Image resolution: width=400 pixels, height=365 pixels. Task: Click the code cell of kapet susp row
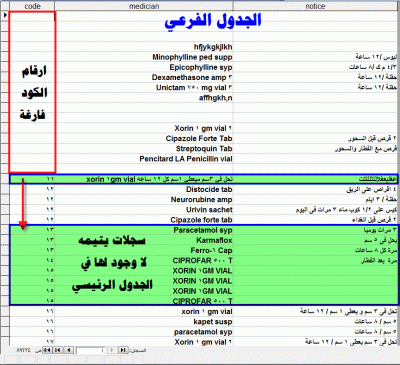click(x=32, y=322)
